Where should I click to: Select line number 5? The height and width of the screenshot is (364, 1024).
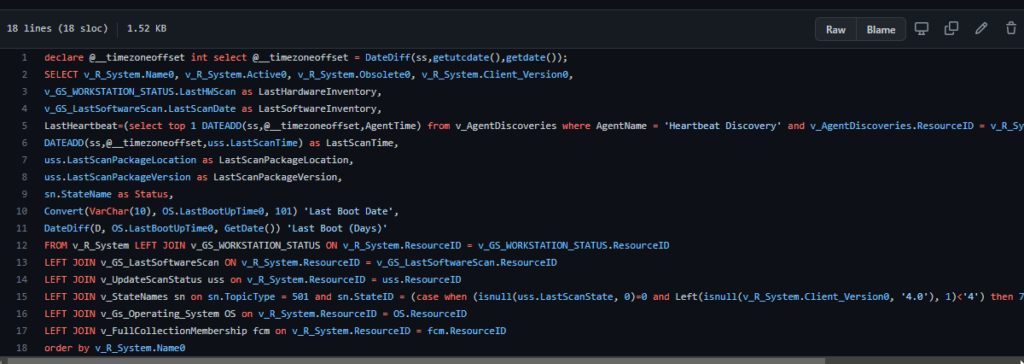tap(24, 125)
